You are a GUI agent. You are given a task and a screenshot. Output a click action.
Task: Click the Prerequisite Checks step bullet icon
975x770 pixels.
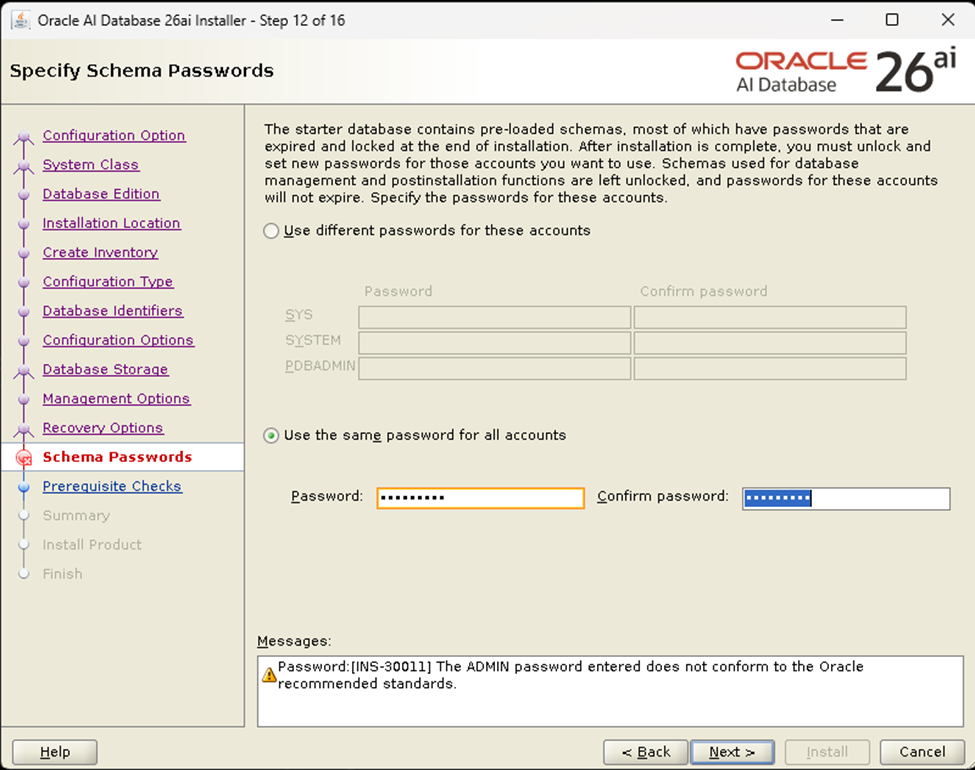(24, 486)
